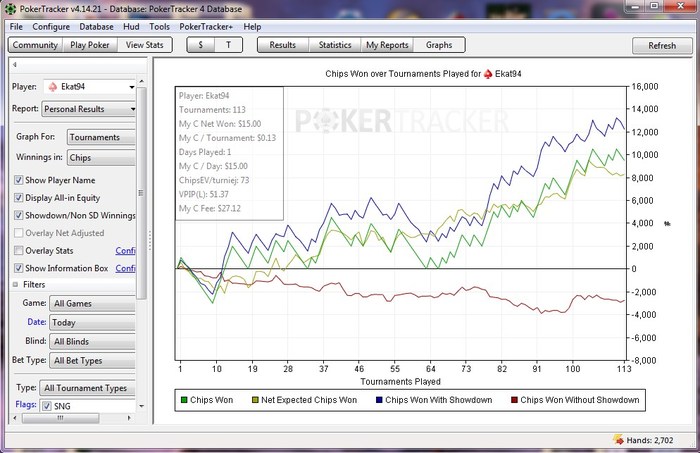Open the Hud menu
This screenshot has height=453, width=700.
pos(131,27)
